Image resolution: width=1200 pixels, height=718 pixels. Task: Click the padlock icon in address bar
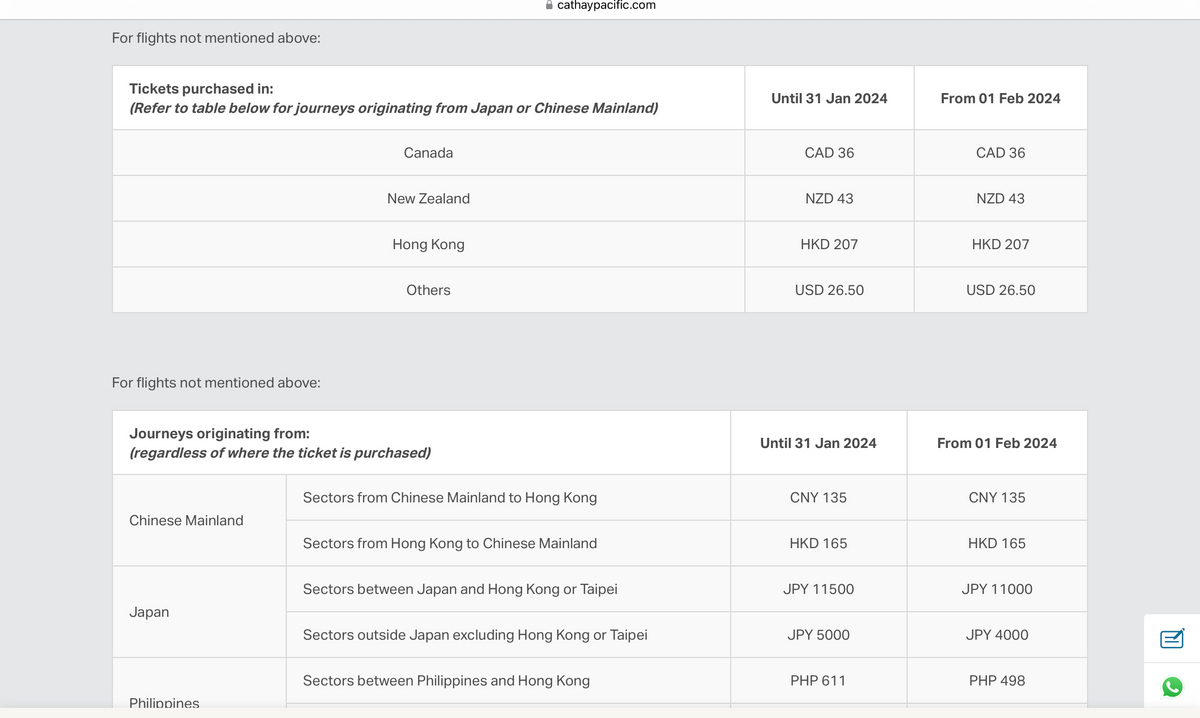click(548, 5)
